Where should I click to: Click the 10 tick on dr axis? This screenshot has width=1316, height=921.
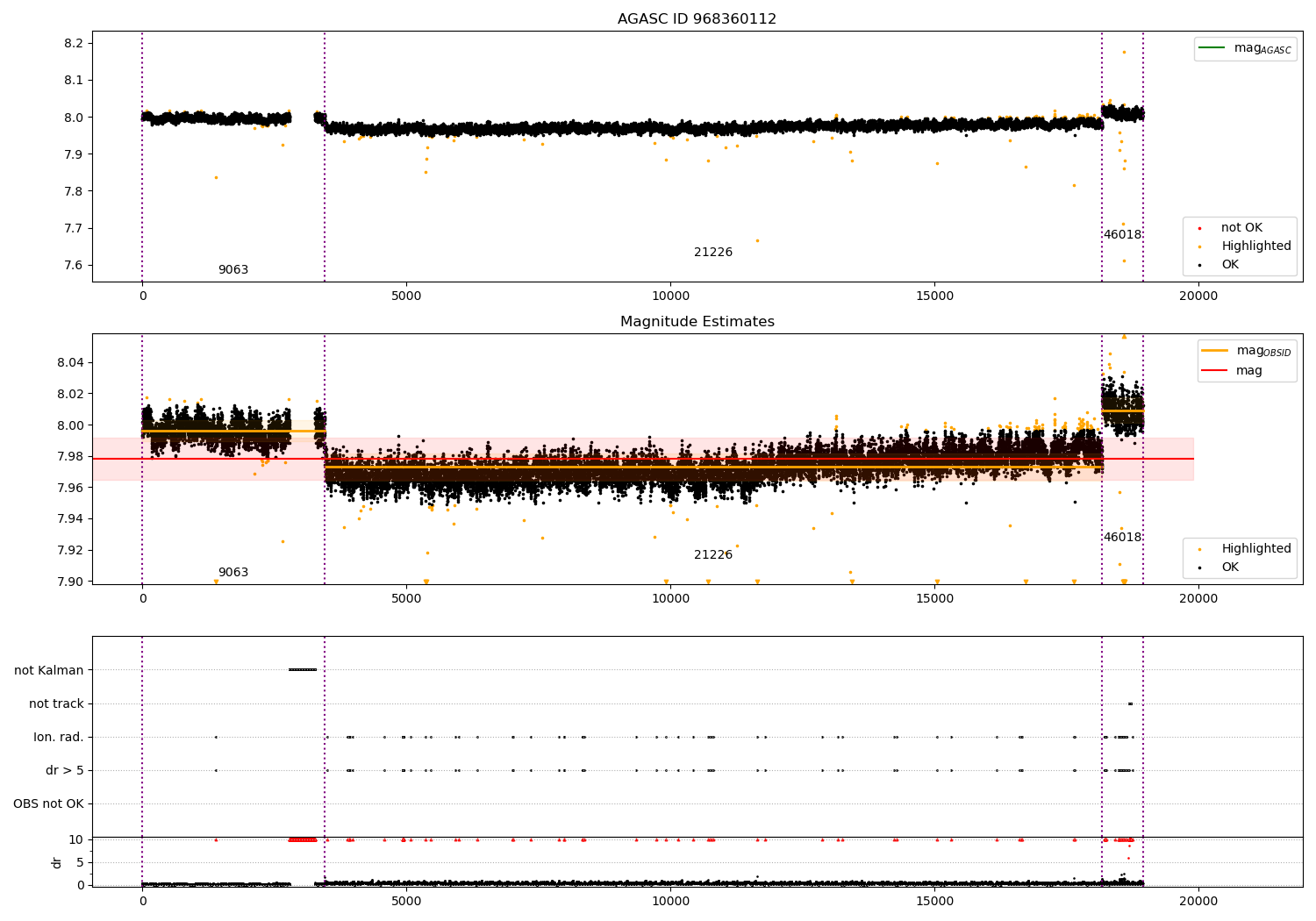click(76, 839)
